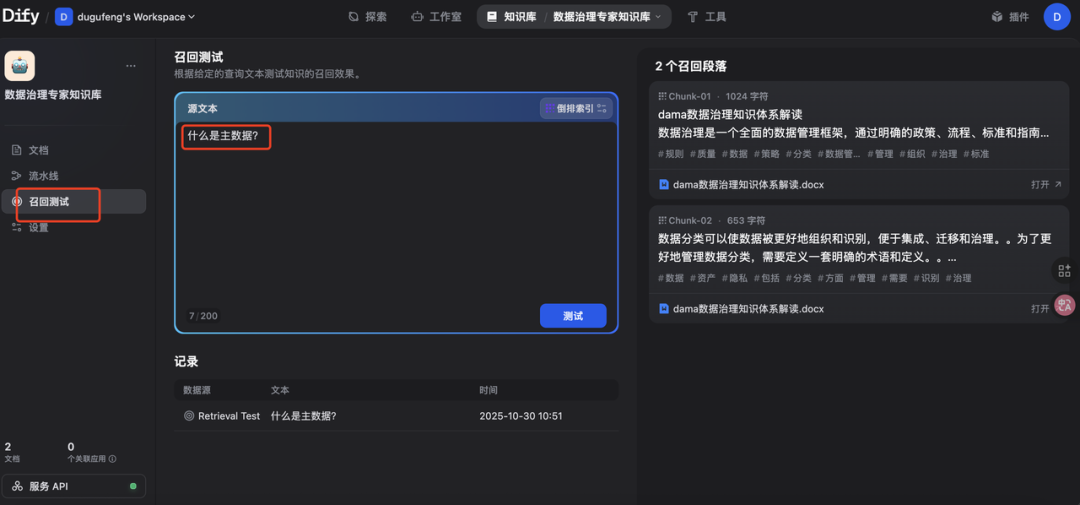This screenshot has height=505, width=1080.
Task: Click the #隐私 tag on Chunk-02
Action: pos(734,278)
